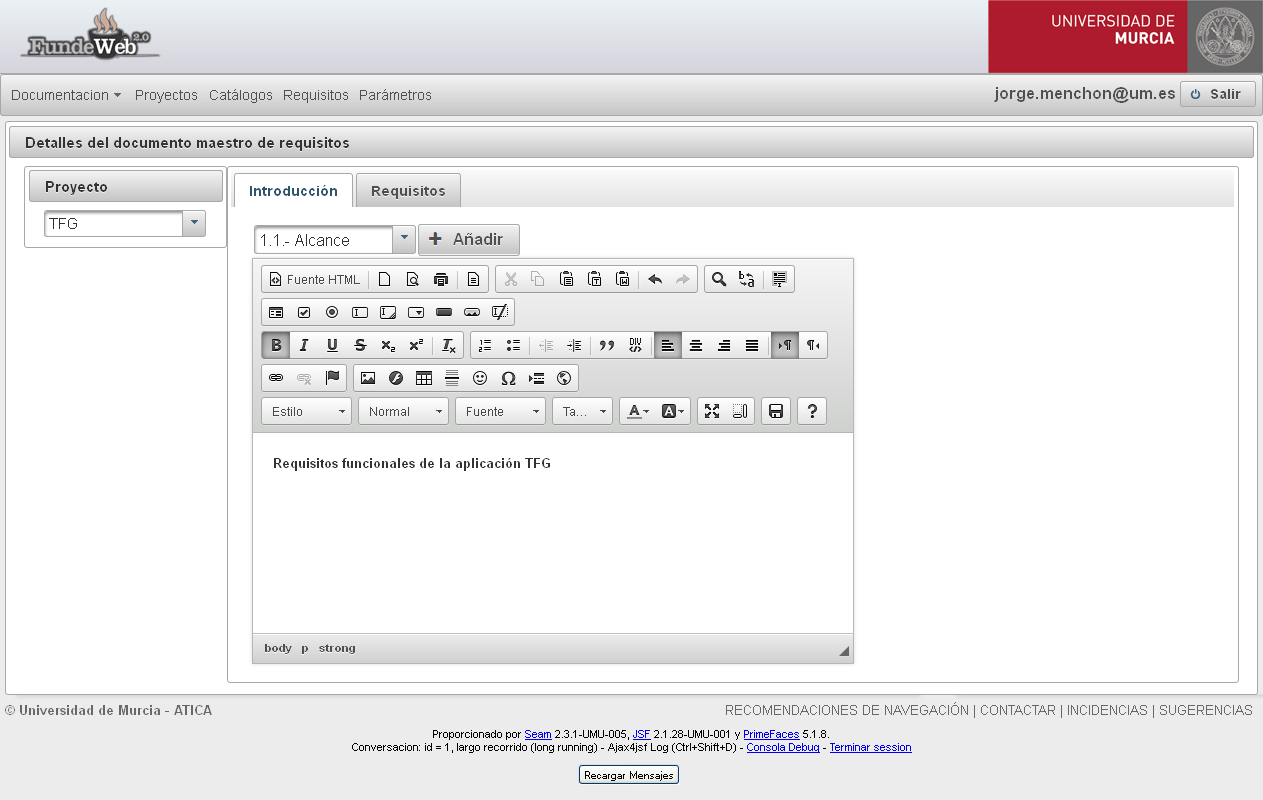This screenshot has width=1263, height=800.
Task: Toggle Italic formatting
Action: [x=304, y=345]
